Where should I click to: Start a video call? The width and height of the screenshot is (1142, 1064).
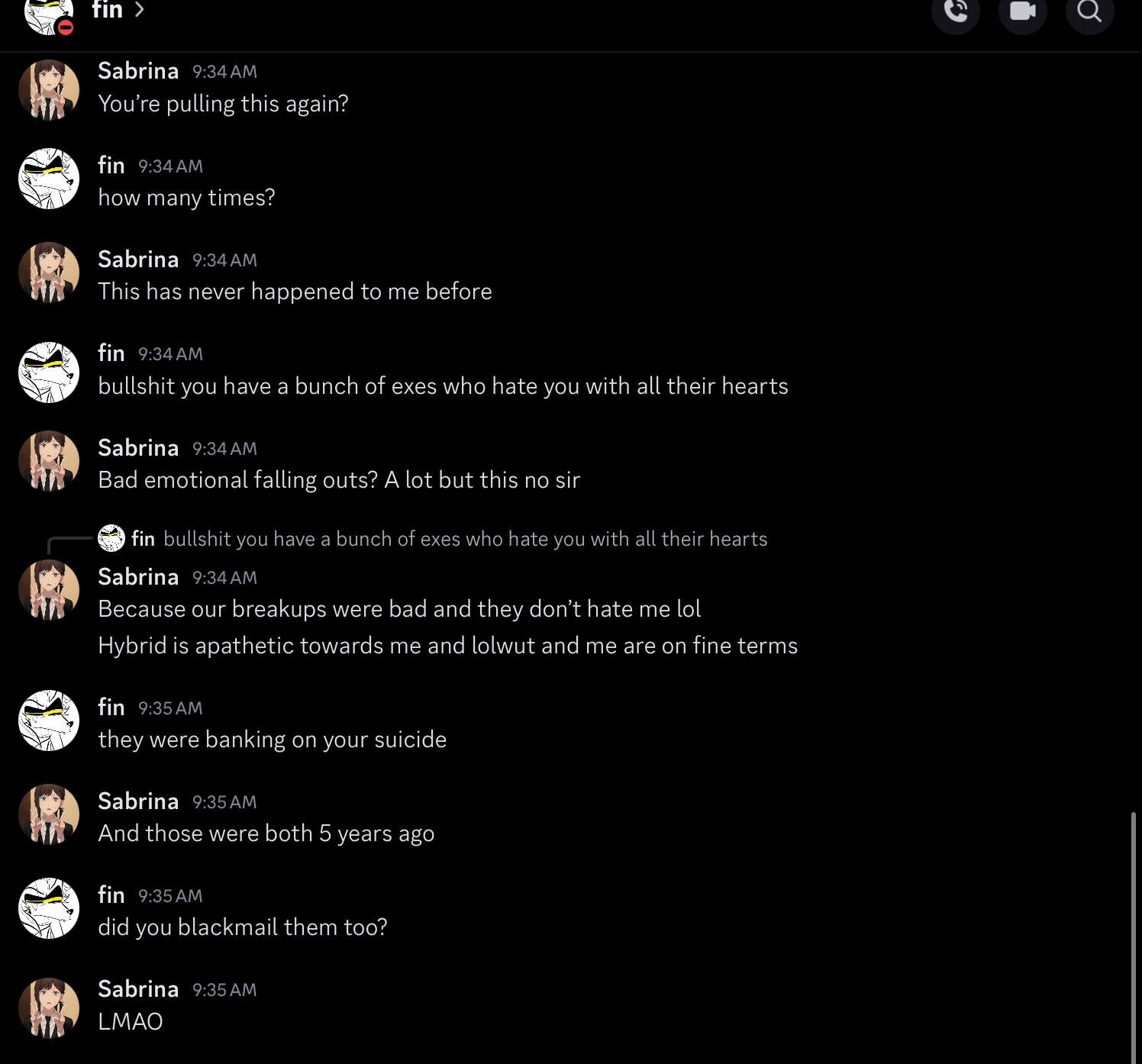[1022, 12]
